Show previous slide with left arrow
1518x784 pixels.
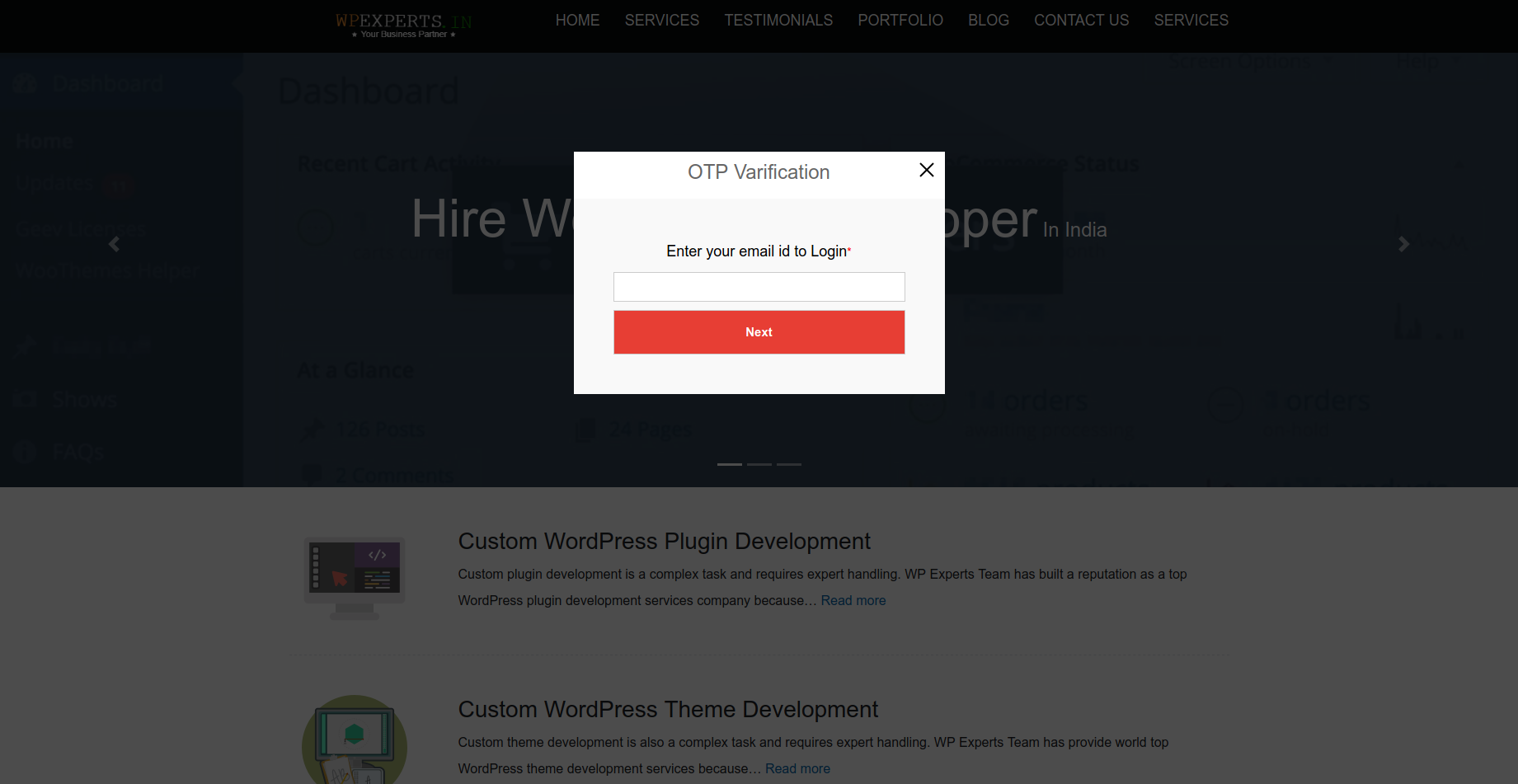114,244
